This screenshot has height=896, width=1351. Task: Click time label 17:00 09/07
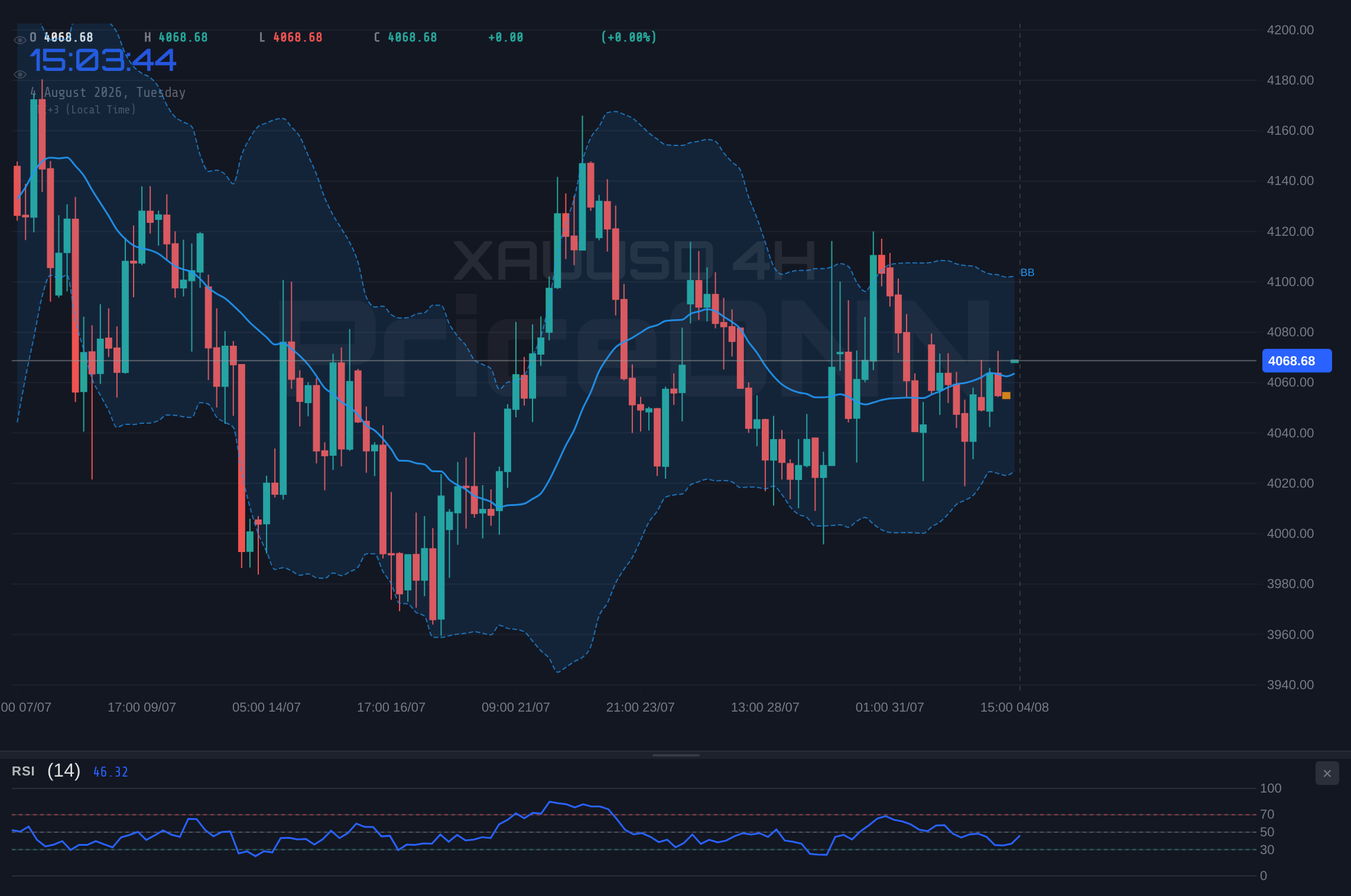point(142,707)
